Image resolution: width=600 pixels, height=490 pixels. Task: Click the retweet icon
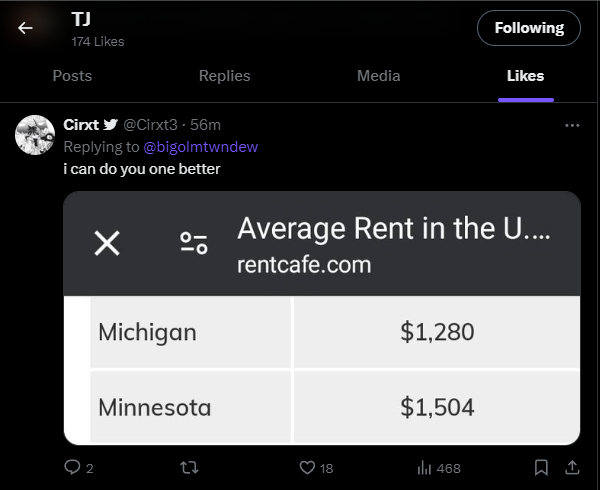pos(185,467)
